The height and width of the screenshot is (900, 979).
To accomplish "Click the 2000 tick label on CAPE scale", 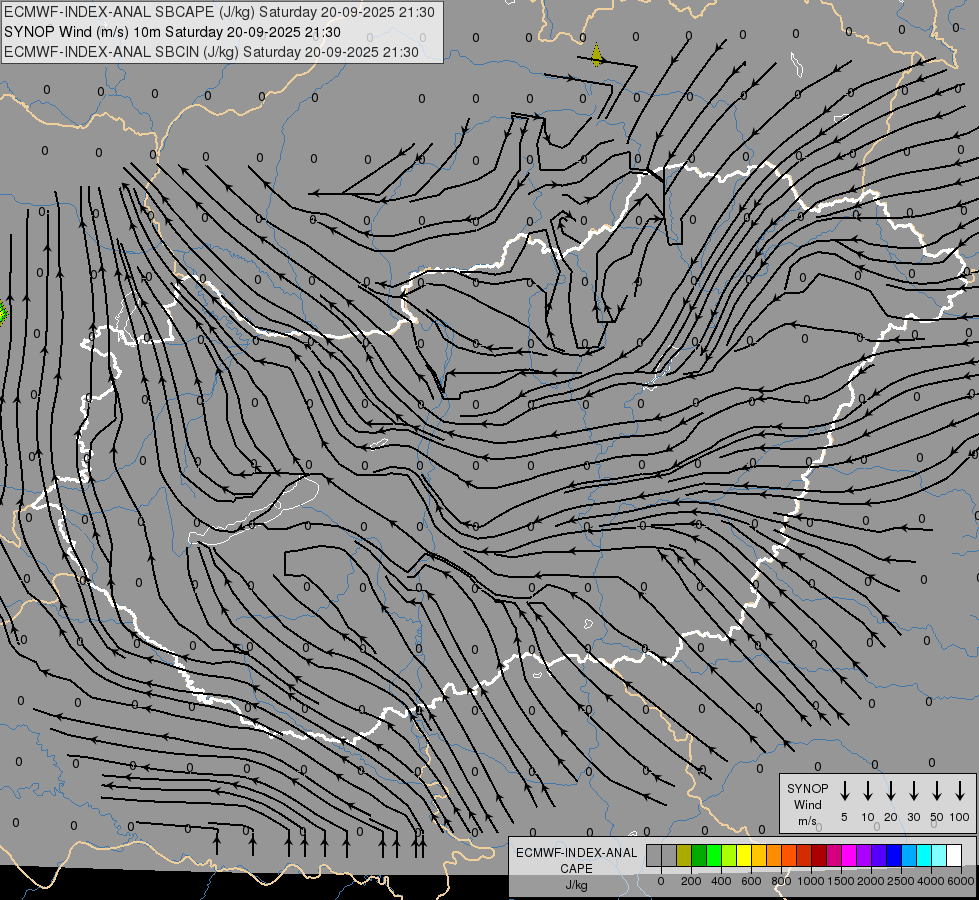I will pyautogui.click(x=871, y=881).
